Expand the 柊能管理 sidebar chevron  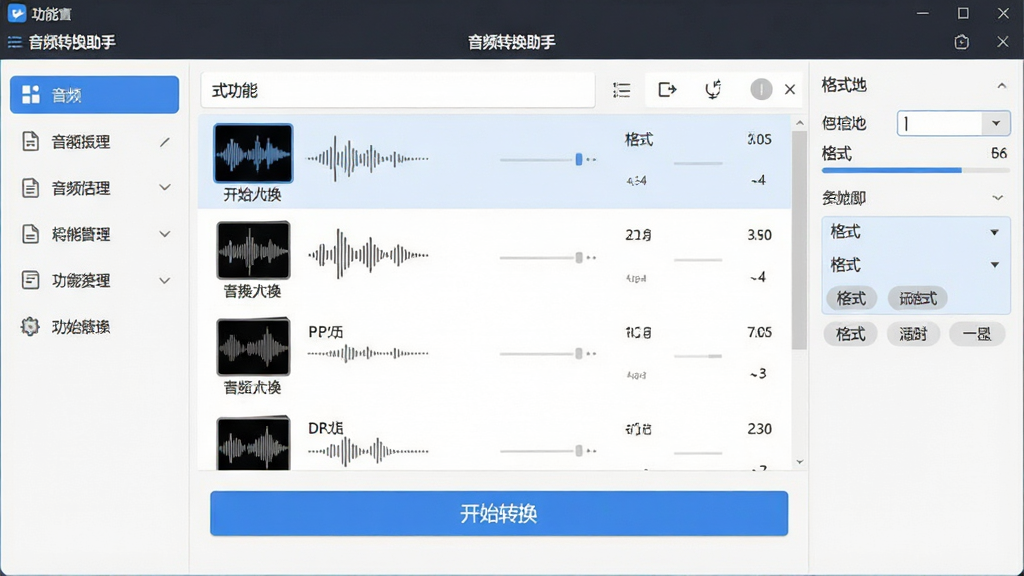tap(165, 234)
